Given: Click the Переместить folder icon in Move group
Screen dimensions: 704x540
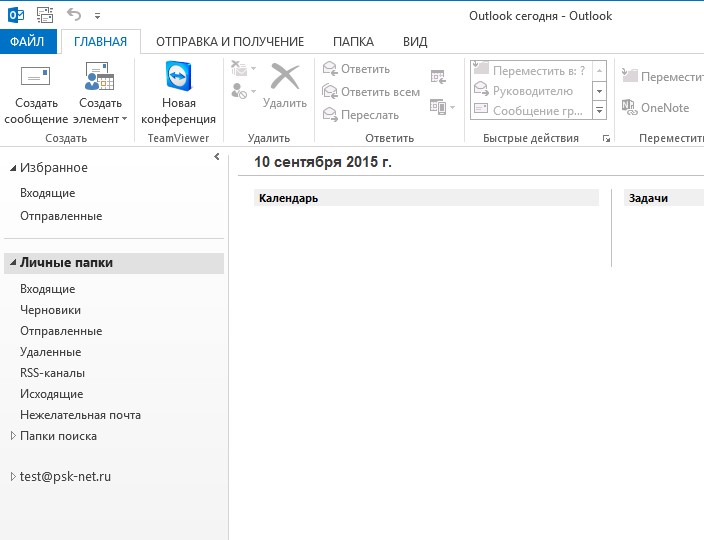Looking at the screenshot, I should 629,75.
